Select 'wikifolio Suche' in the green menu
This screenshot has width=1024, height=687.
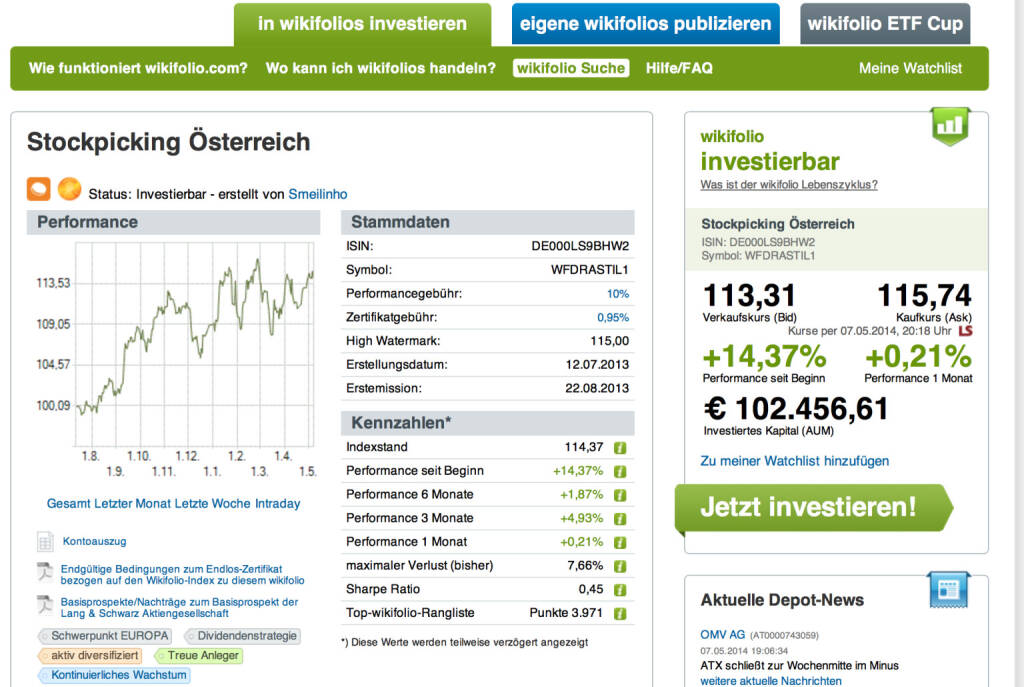(571, 68)
